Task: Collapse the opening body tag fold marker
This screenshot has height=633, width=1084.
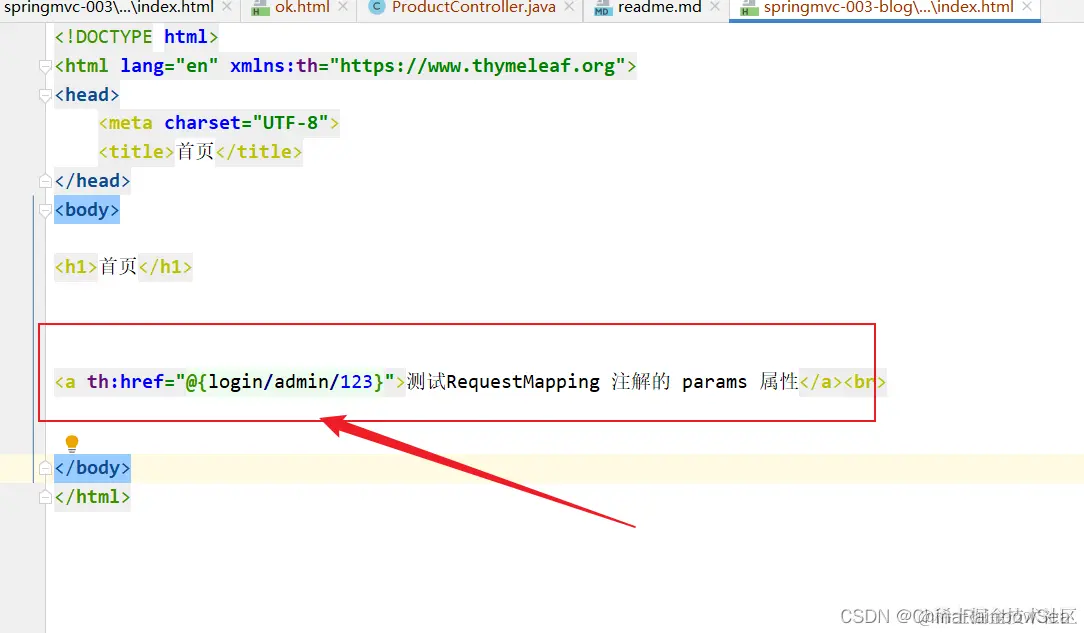Action: 45,210
